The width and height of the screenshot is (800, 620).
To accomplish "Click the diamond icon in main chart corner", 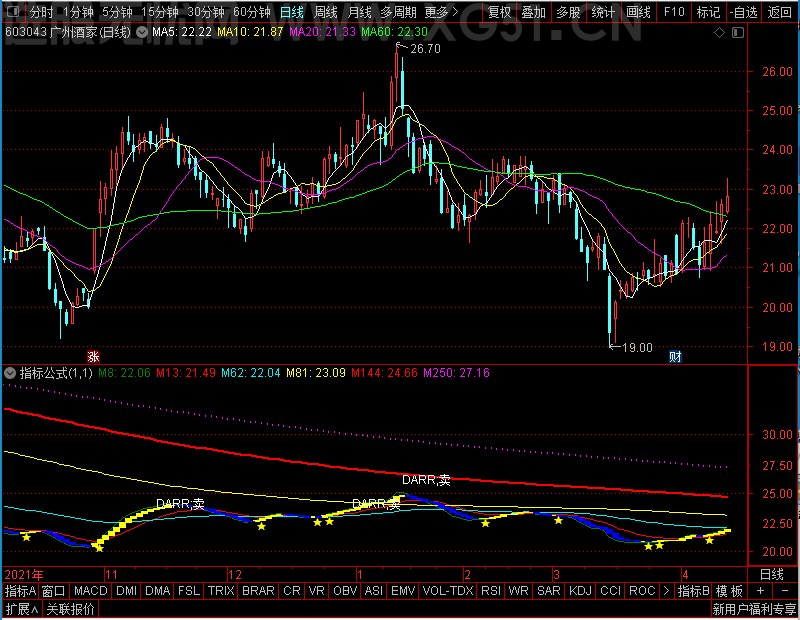I will [719, 33].
